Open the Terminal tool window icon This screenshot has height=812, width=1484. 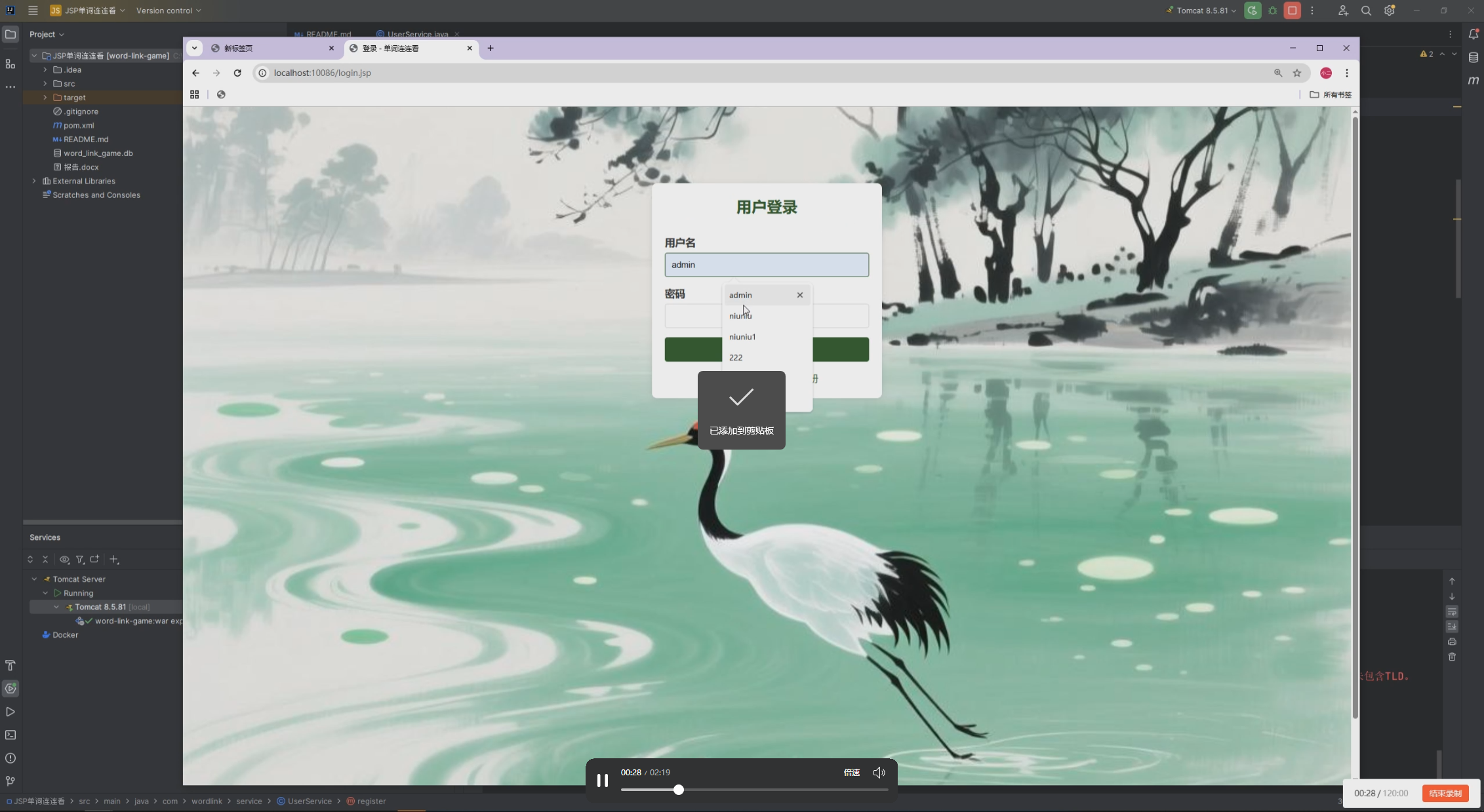(x=10, y=735)
